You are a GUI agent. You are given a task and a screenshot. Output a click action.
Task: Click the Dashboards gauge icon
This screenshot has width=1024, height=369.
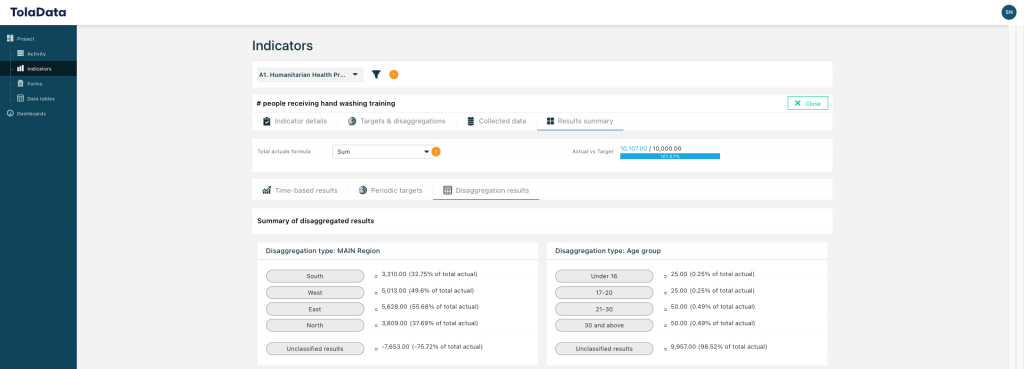[x=10, y=114]
